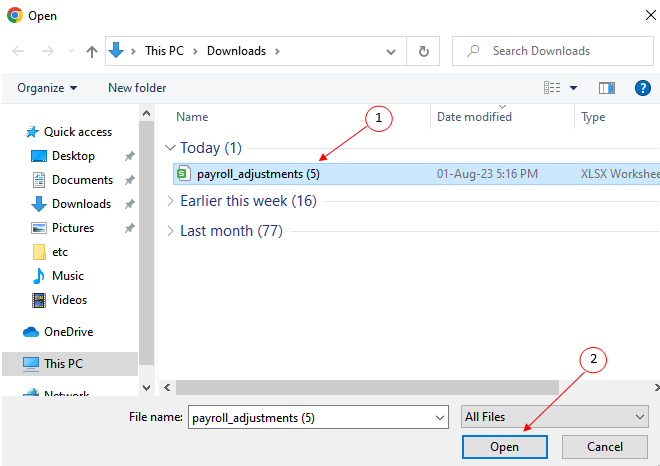Screen dimensions: 660x466
Task: Select the Music folder in sidebar
Action: click(67, 276)
